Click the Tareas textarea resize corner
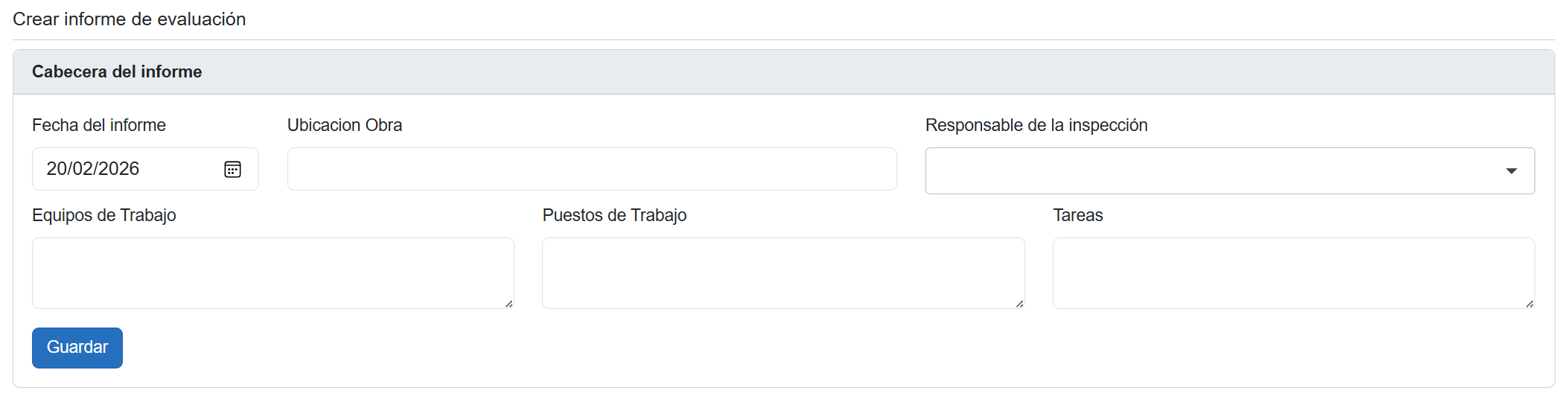The height and width of the screenshot is (399, 1568). [1529, 304]
